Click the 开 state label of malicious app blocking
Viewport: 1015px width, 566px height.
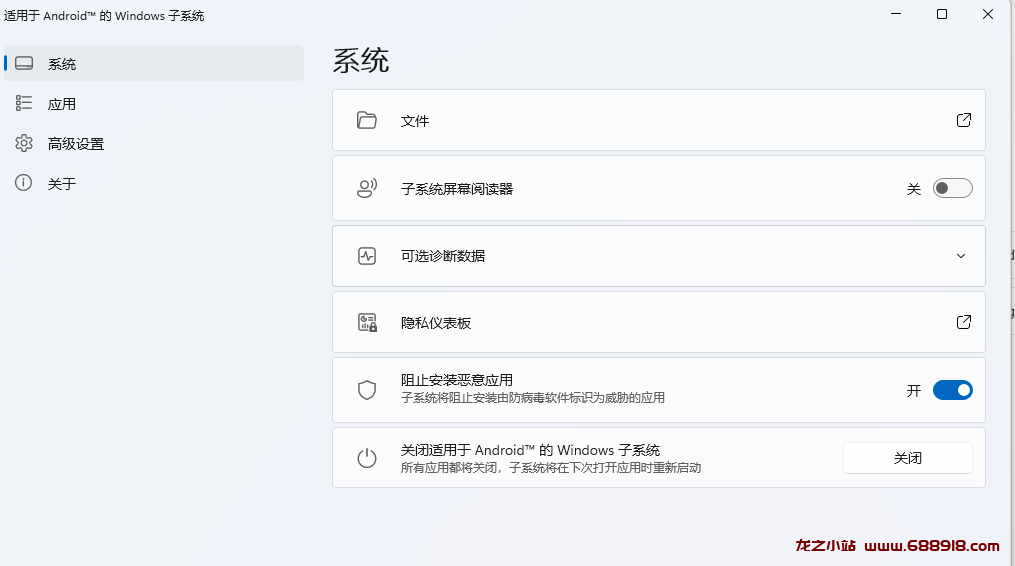point(913,391)
